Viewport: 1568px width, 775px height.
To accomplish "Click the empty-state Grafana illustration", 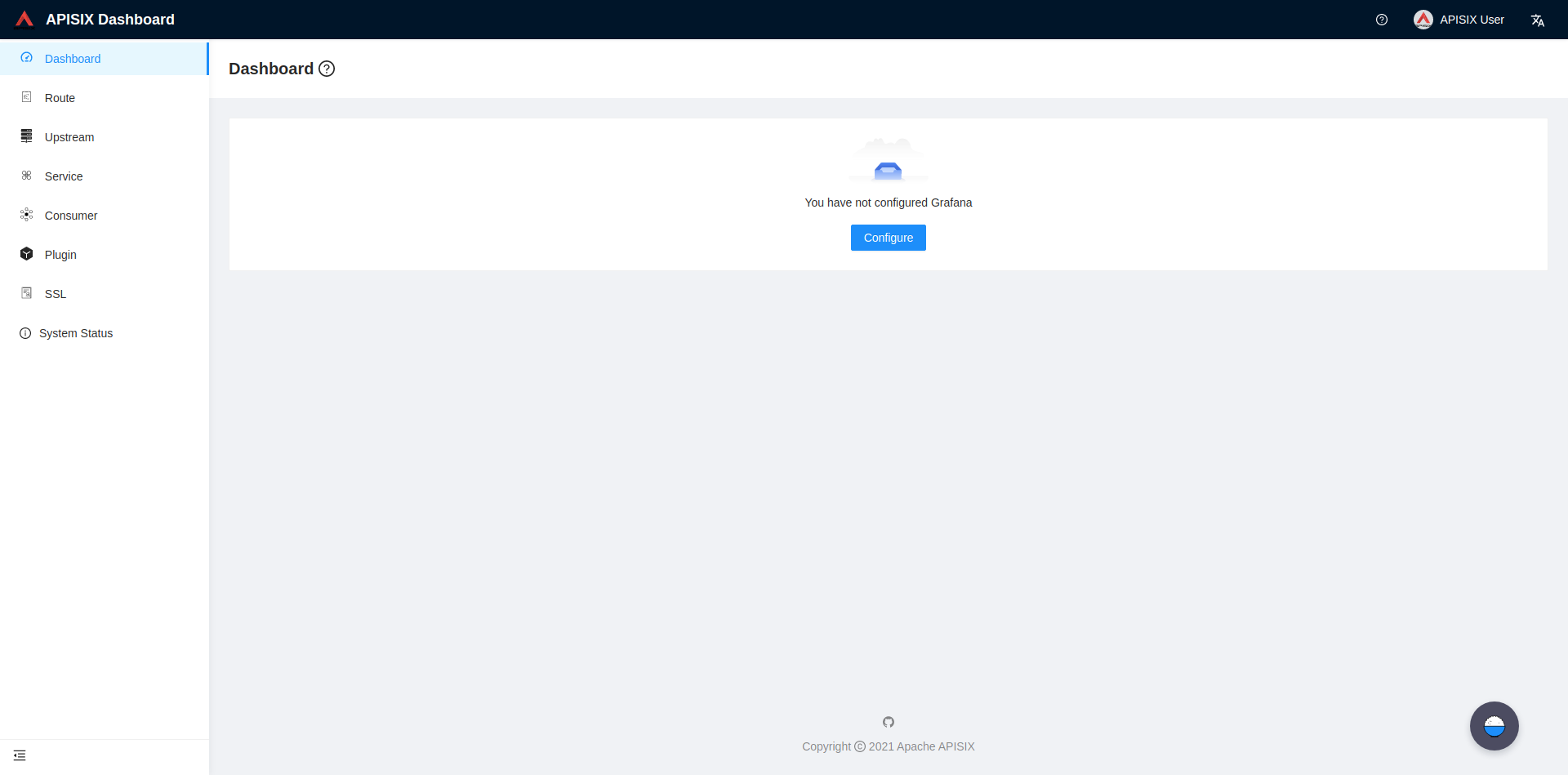I will point(889,160).
